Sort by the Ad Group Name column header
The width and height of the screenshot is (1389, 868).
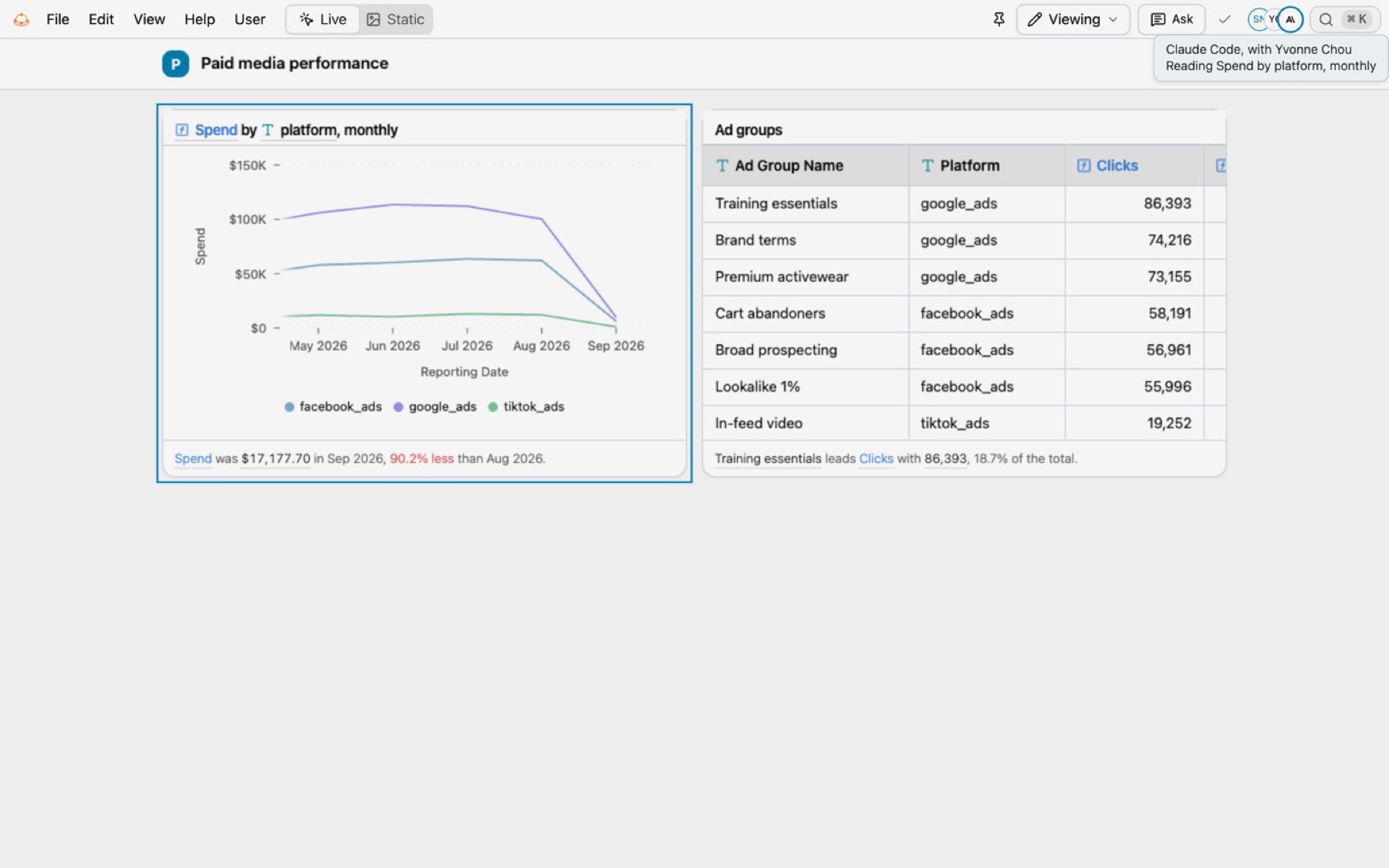click(806, 165)
